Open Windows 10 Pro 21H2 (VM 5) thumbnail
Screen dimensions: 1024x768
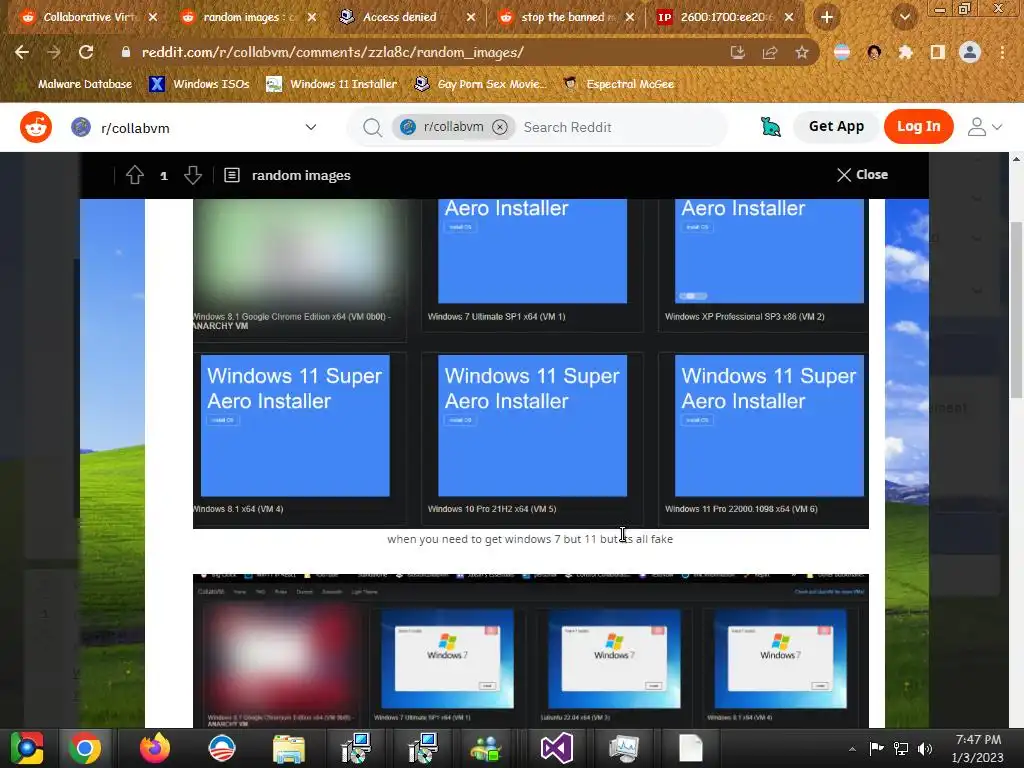click(x=532, y=425)
